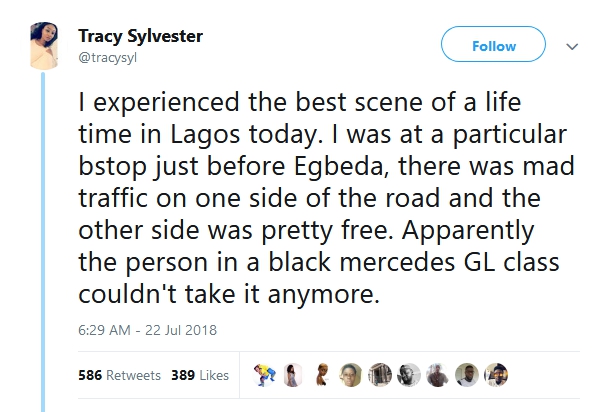Follow Tracy Sylvester
Screen dimensions: 605x412
click(494, 46)
